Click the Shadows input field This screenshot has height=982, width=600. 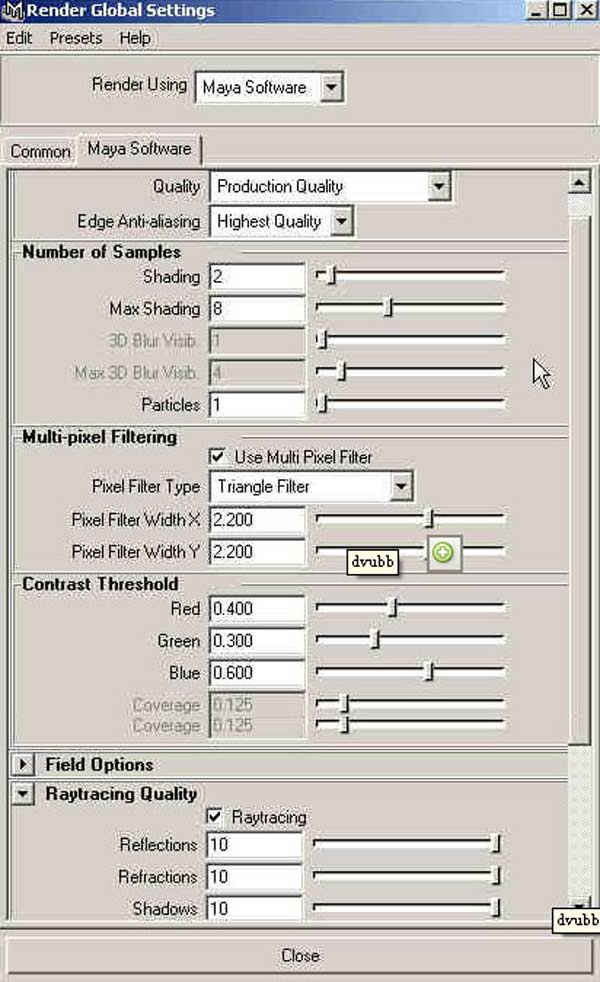click(254, 907)
